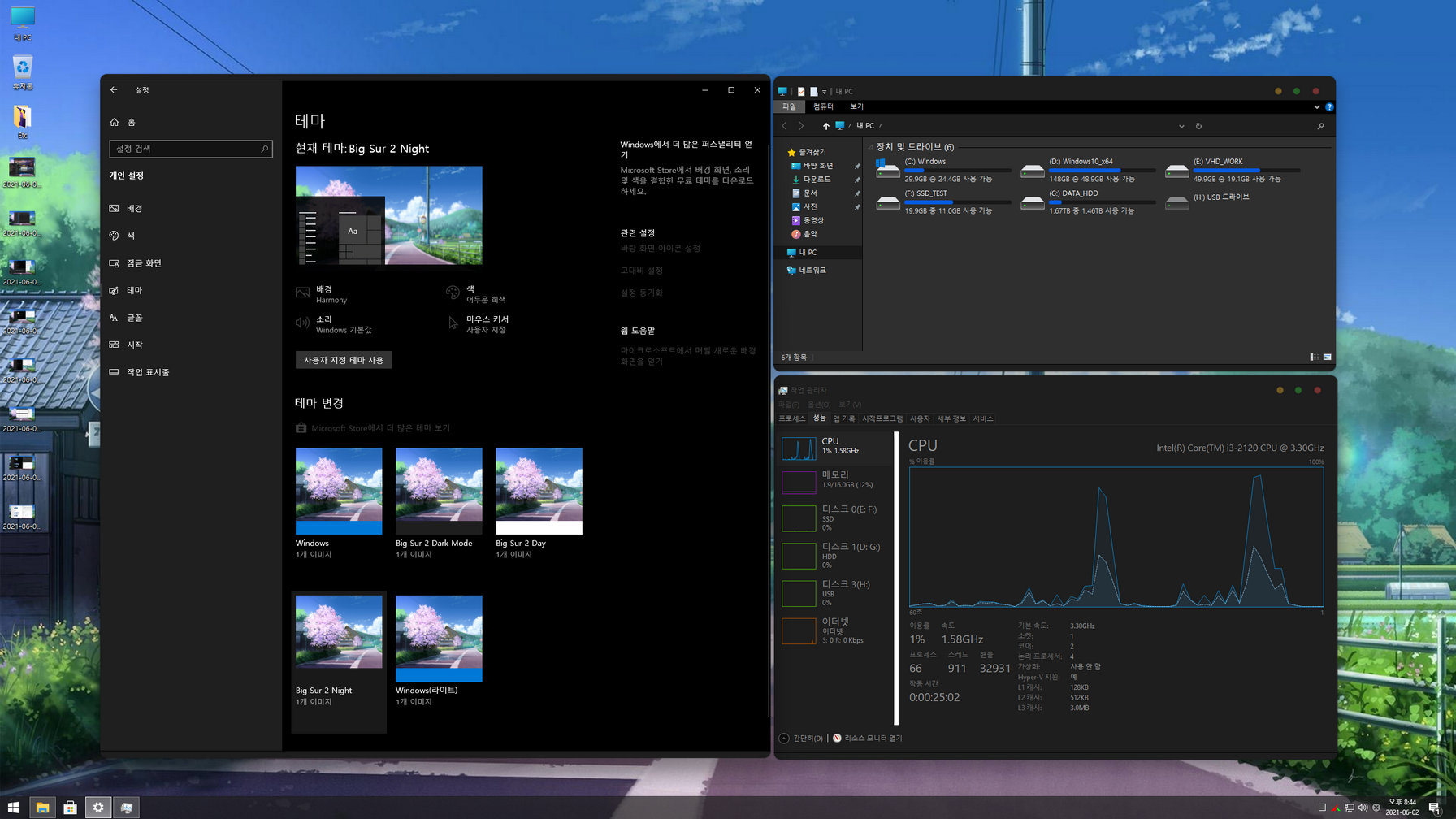The width and height of the screenshot is (1456, 819).
Task: Click the 사용자 지정 테마 사용 button
Action: click(x=344, y=360)
